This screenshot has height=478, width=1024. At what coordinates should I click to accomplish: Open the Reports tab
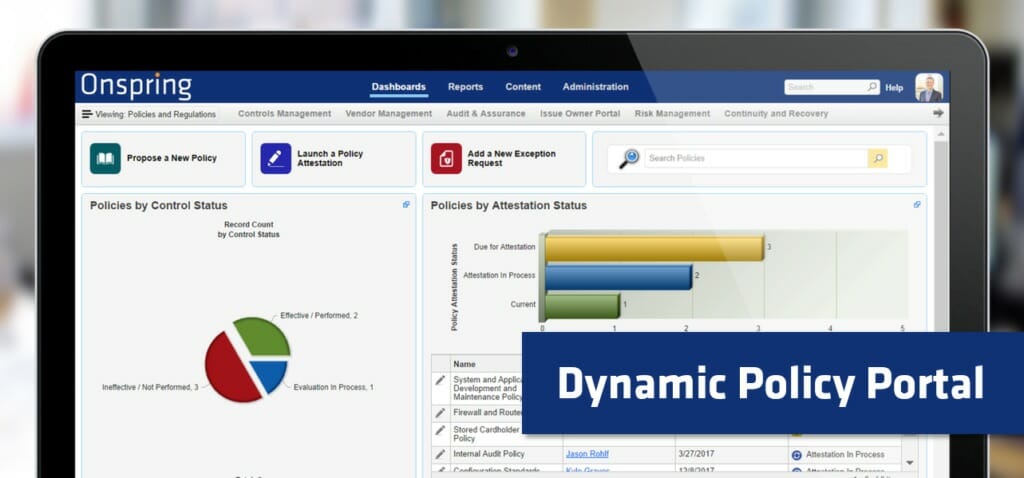point(466,87)
